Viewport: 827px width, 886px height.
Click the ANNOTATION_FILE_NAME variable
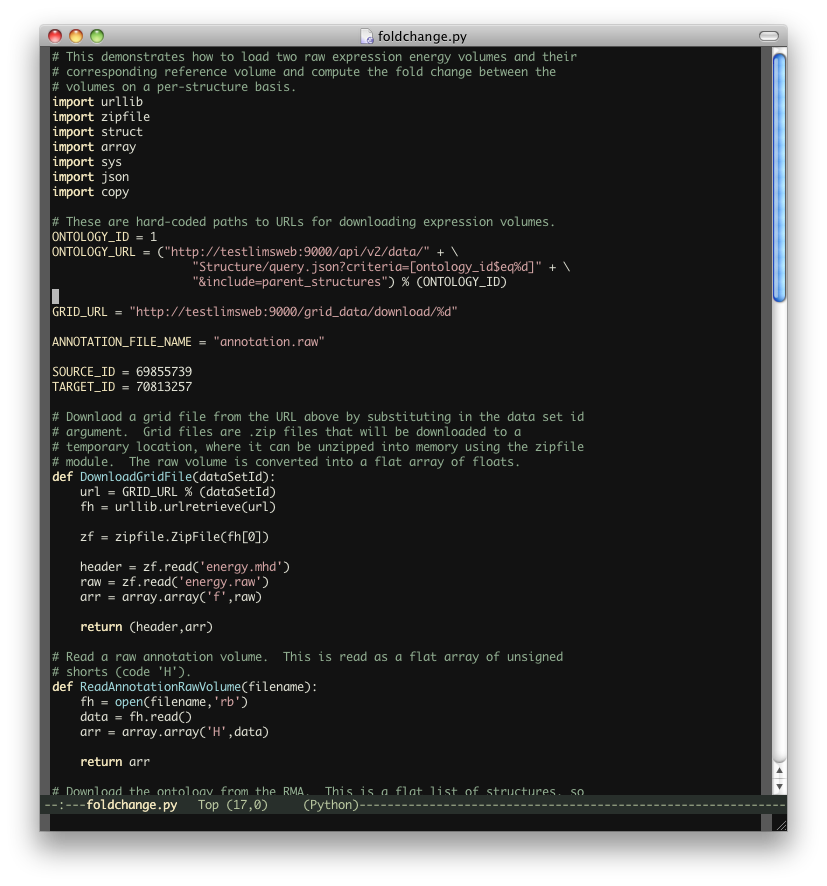tap(121, 342)
